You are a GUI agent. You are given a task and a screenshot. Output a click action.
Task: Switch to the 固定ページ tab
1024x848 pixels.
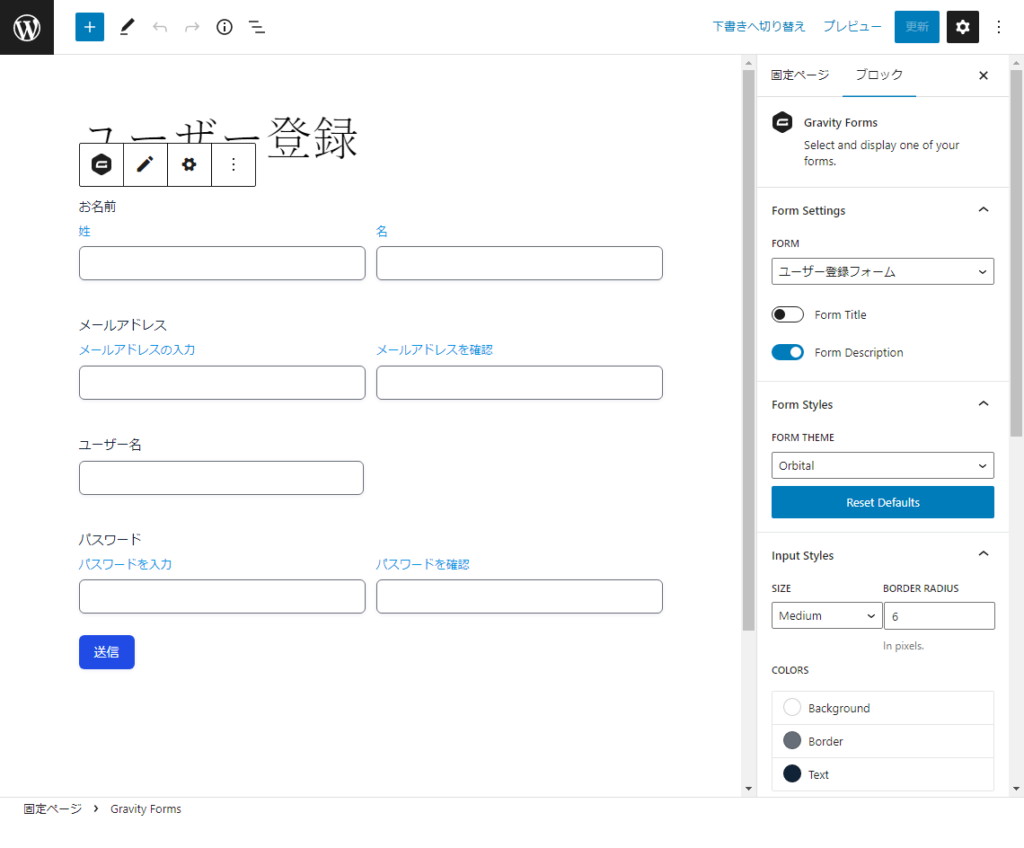(799, 75)
